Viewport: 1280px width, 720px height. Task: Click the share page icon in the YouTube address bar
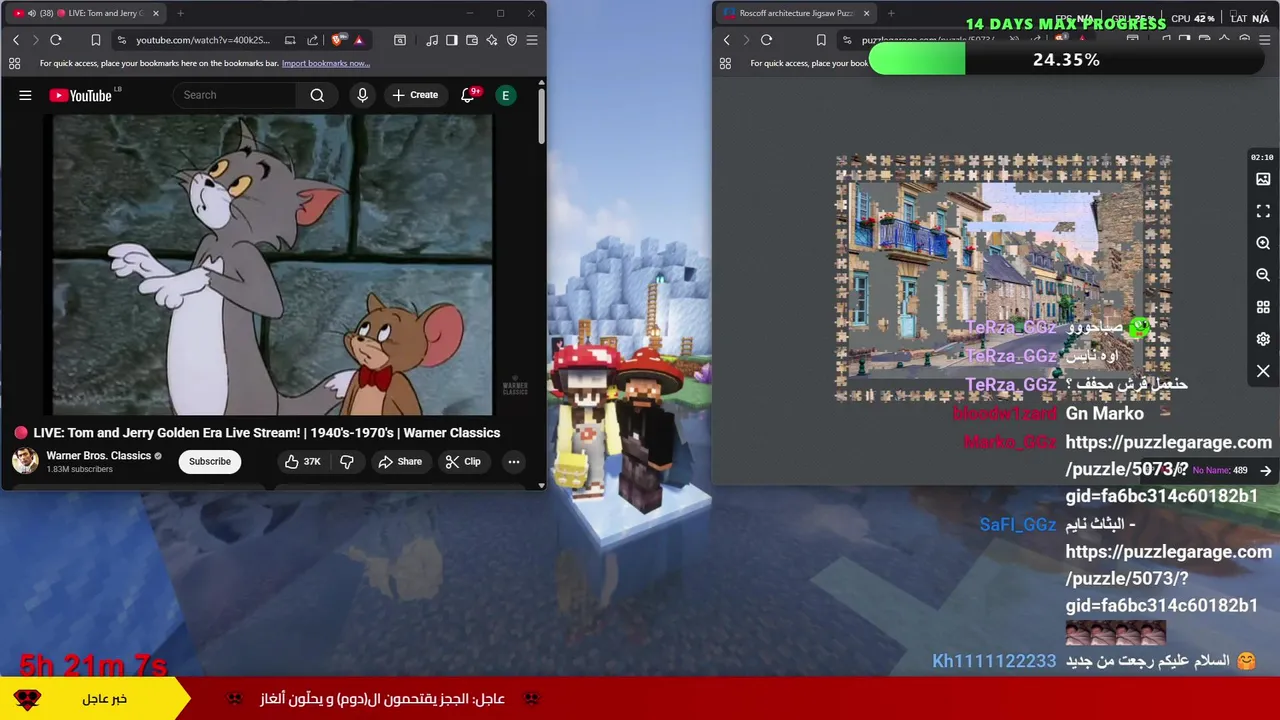312,40
